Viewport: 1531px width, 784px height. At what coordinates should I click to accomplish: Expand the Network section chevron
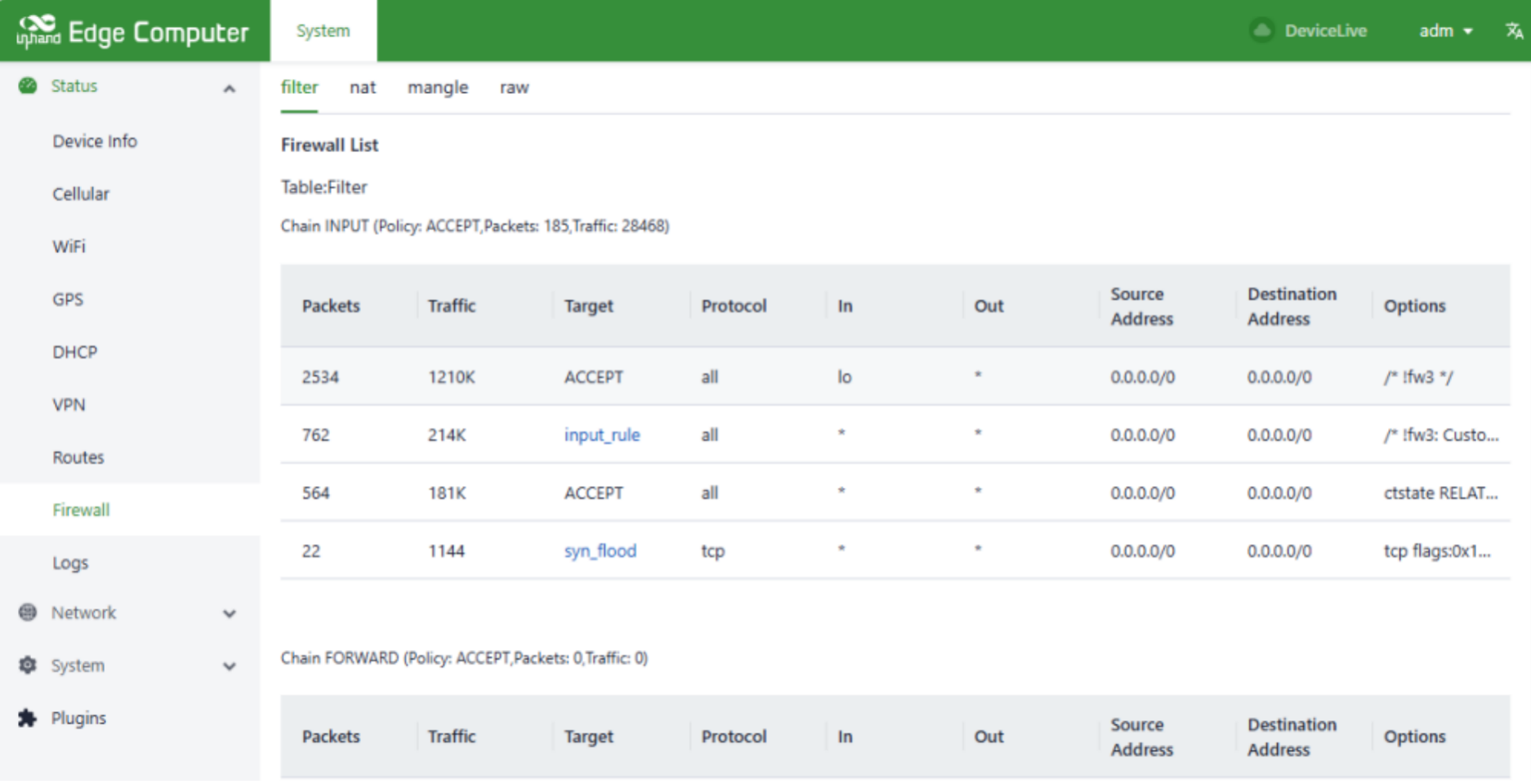click(x=230, y=613)
